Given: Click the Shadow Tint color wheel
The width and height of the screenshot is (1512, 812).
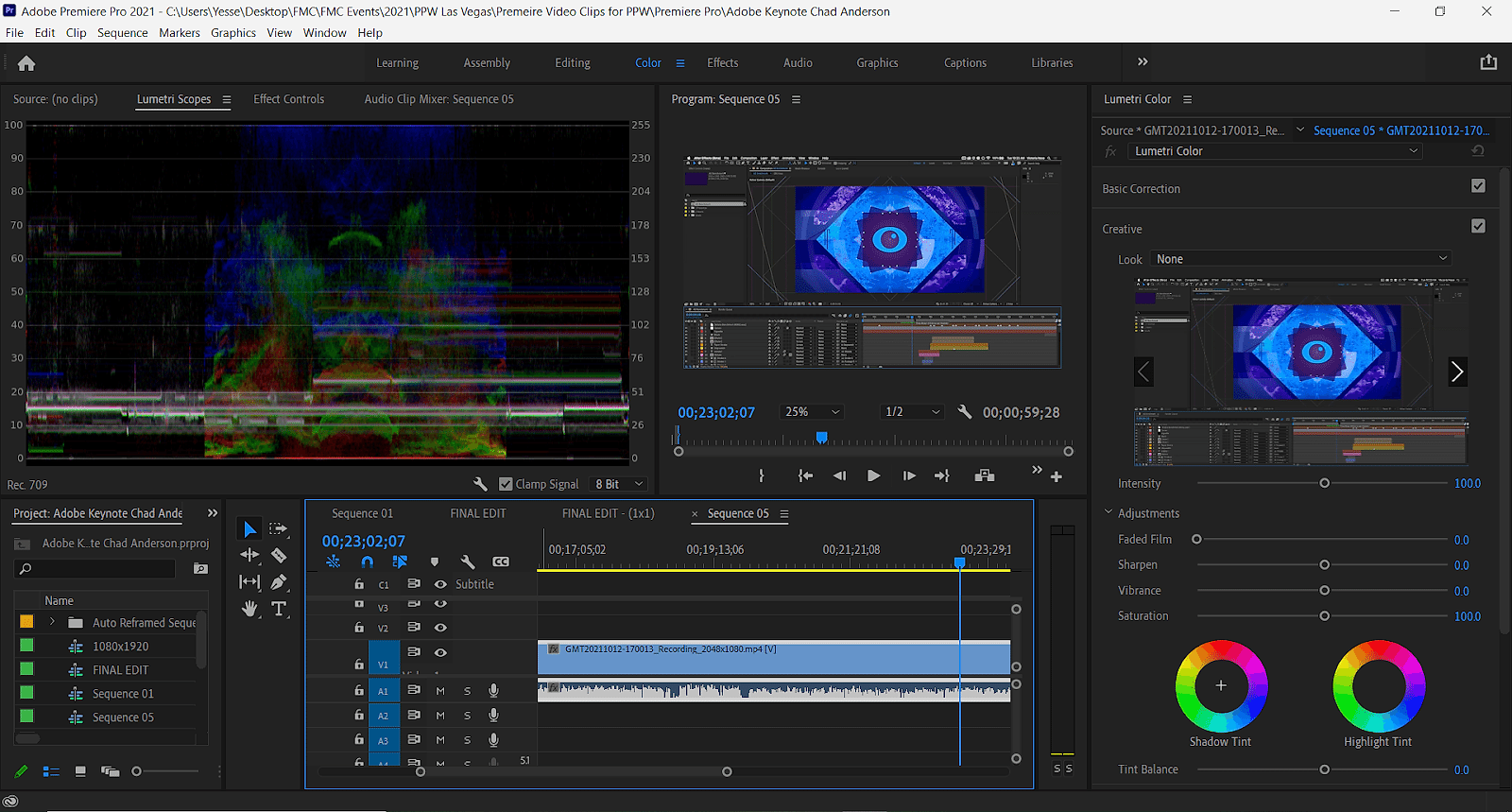Looking at the screenshot, I should (x=1220, y=685).
